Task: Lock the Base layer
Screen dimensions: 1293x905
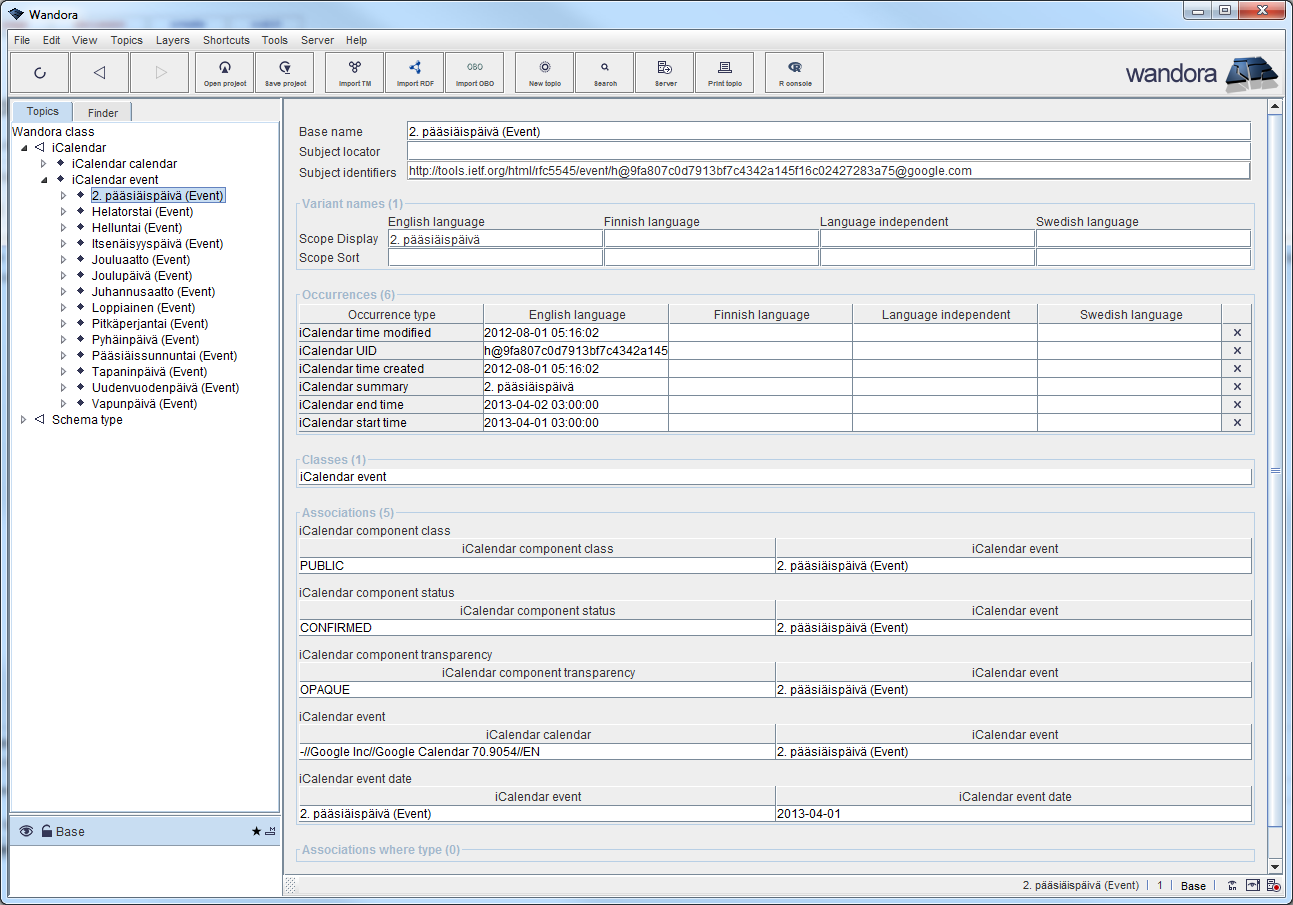Action: coord(47,831)
